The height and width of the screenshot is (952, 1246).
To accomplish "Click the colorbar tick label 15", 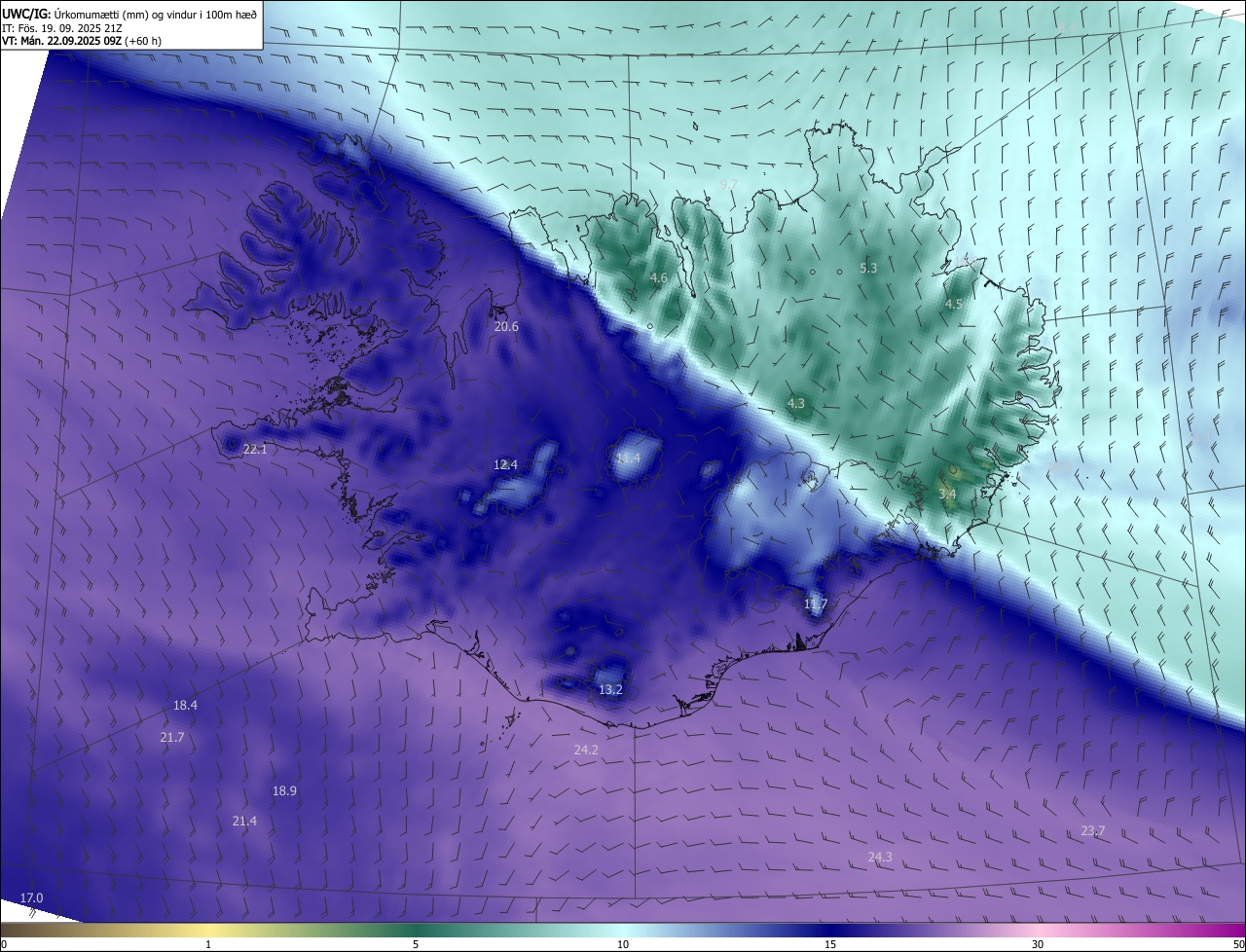I will click(x=830, y=944).
